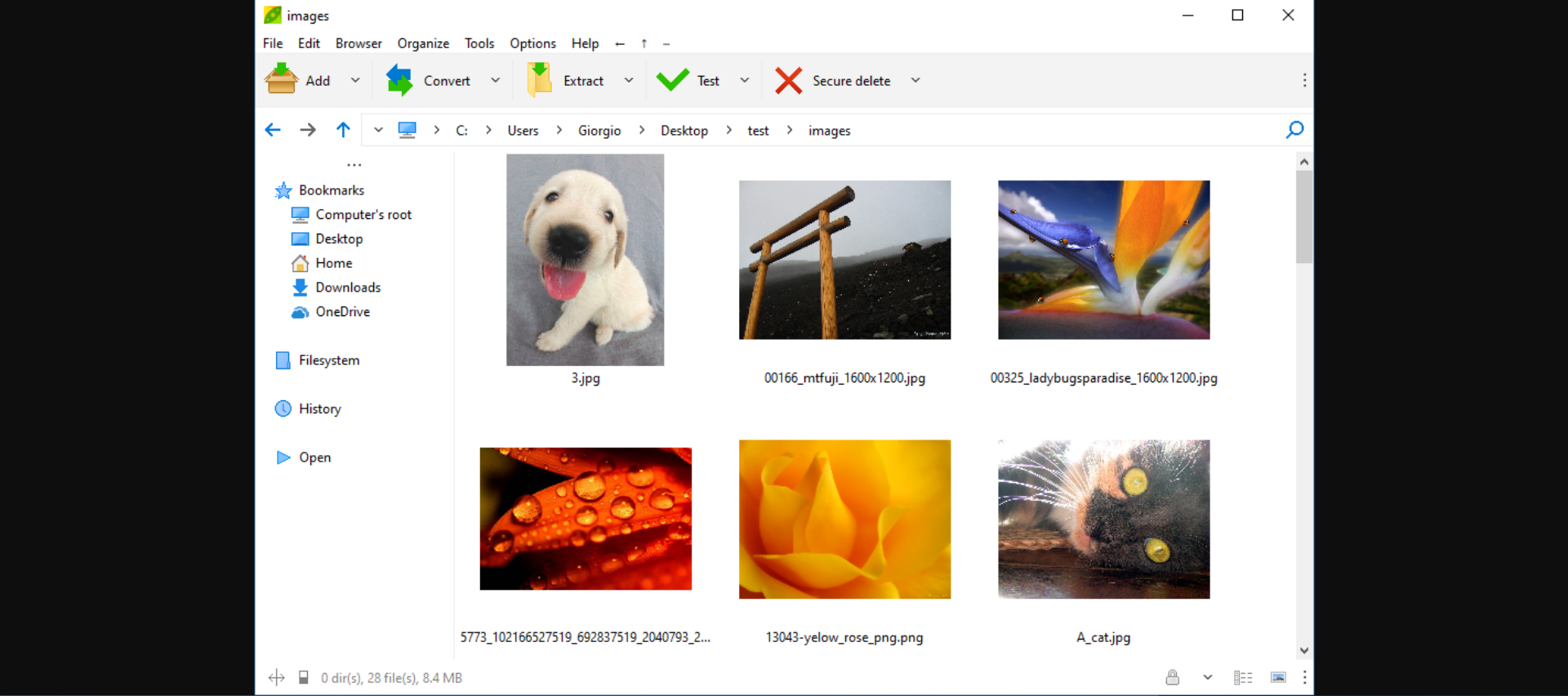Click the OneDrive cloud icon in sidebar

point(300,312)
